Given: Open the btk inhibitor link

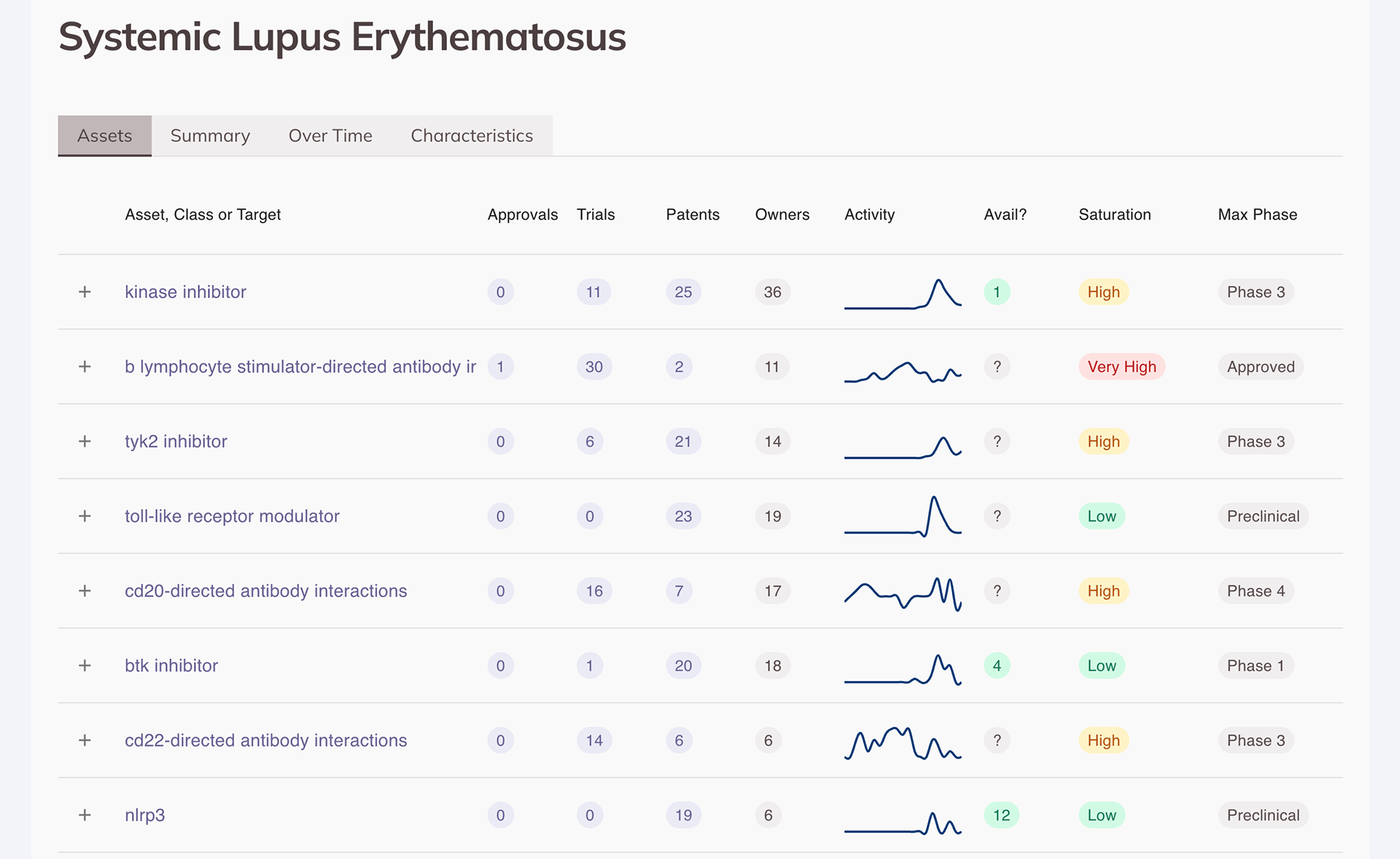Looking at the screenshot, I should coord(171,666).
